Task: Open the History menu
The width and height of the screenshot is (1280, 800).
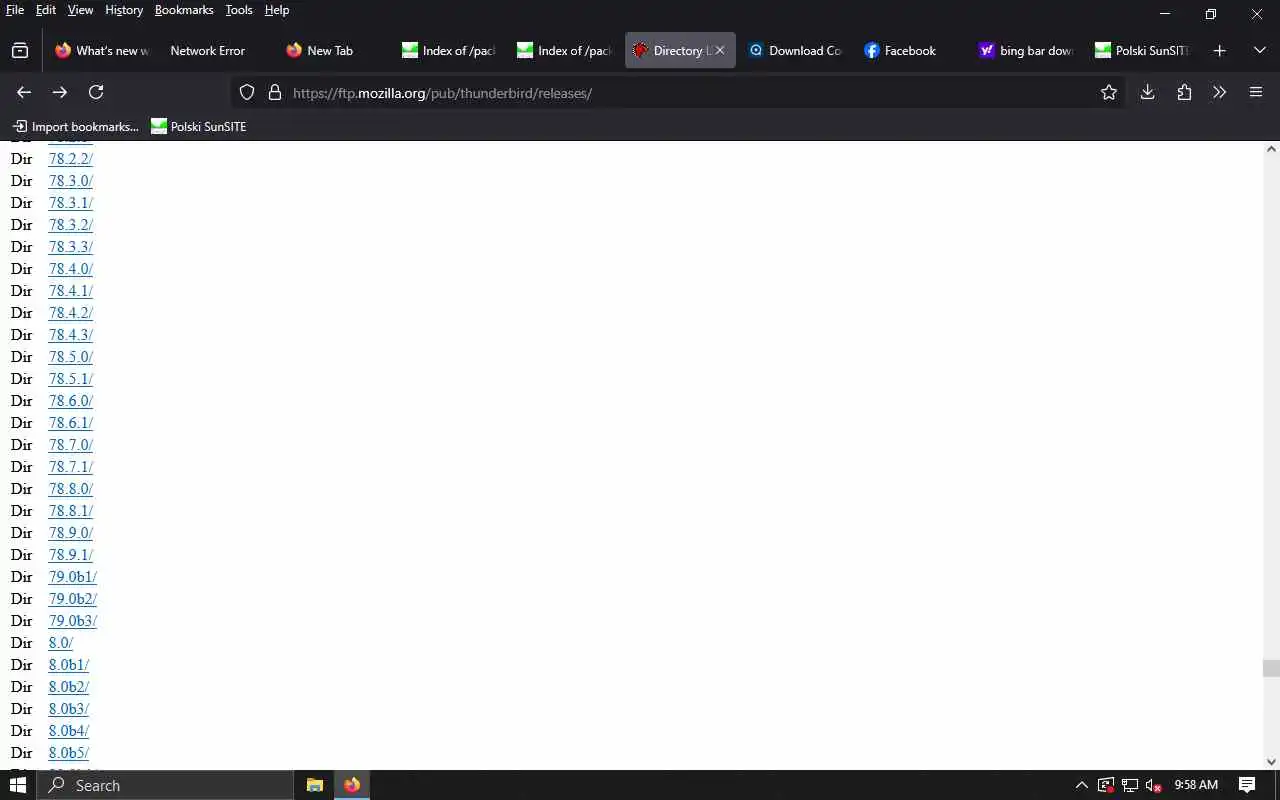Action: (124, 10)
